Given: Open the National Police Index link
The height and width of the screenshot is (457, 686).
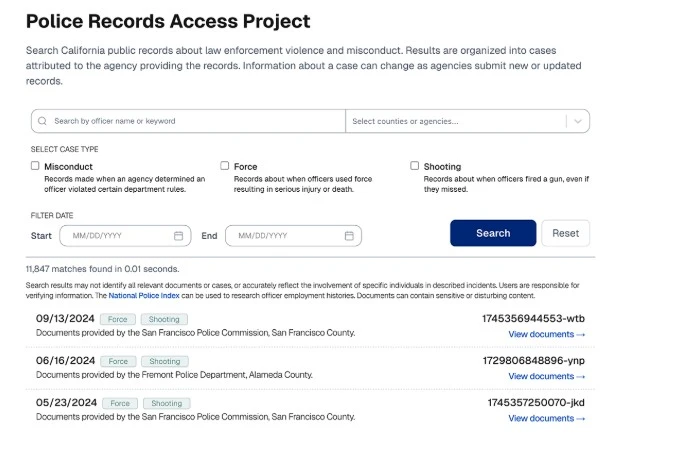Looking at the screenshot, I should tap(144, 296).
